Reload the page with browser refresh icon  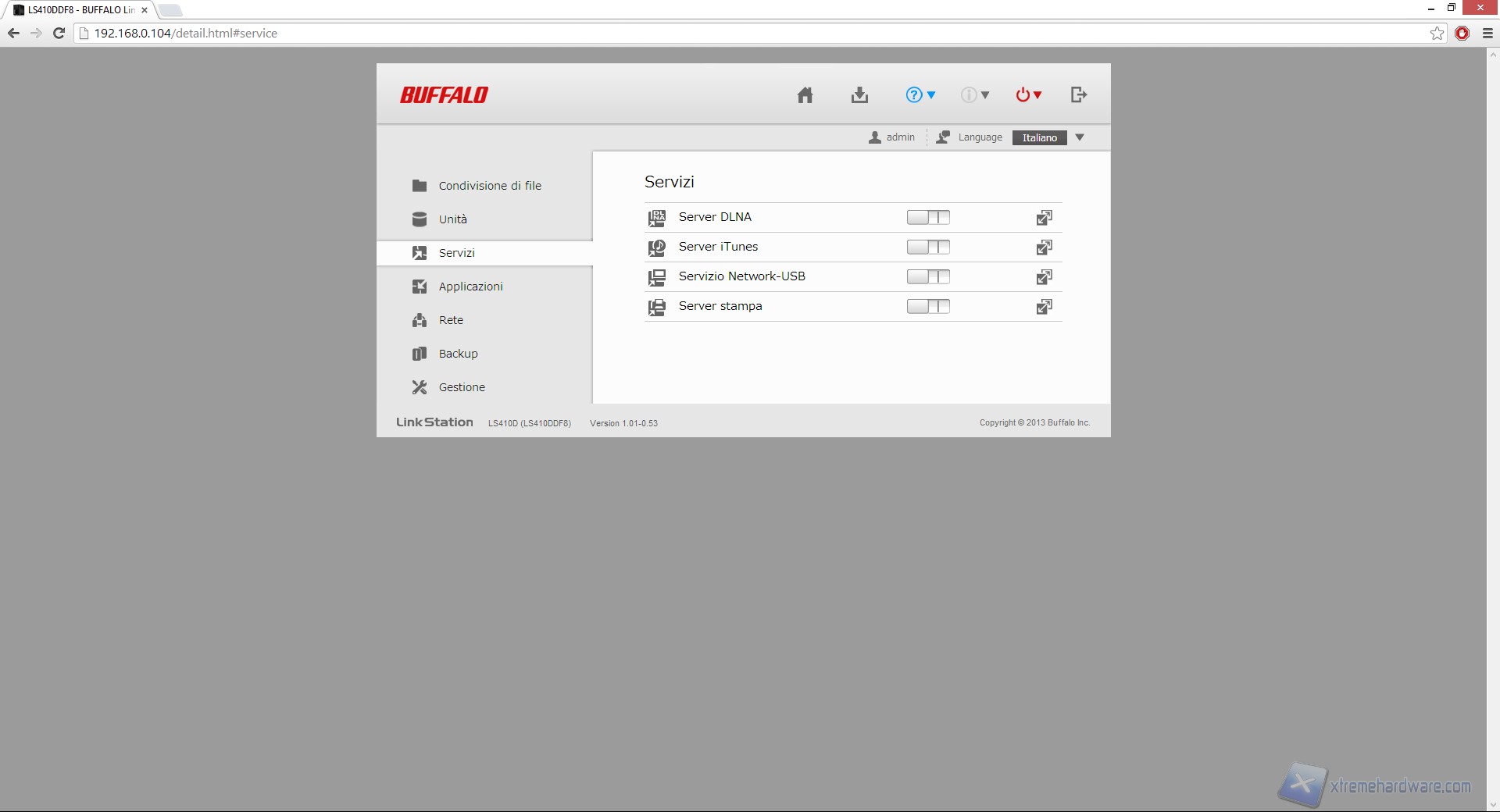[x=59, y=34]
